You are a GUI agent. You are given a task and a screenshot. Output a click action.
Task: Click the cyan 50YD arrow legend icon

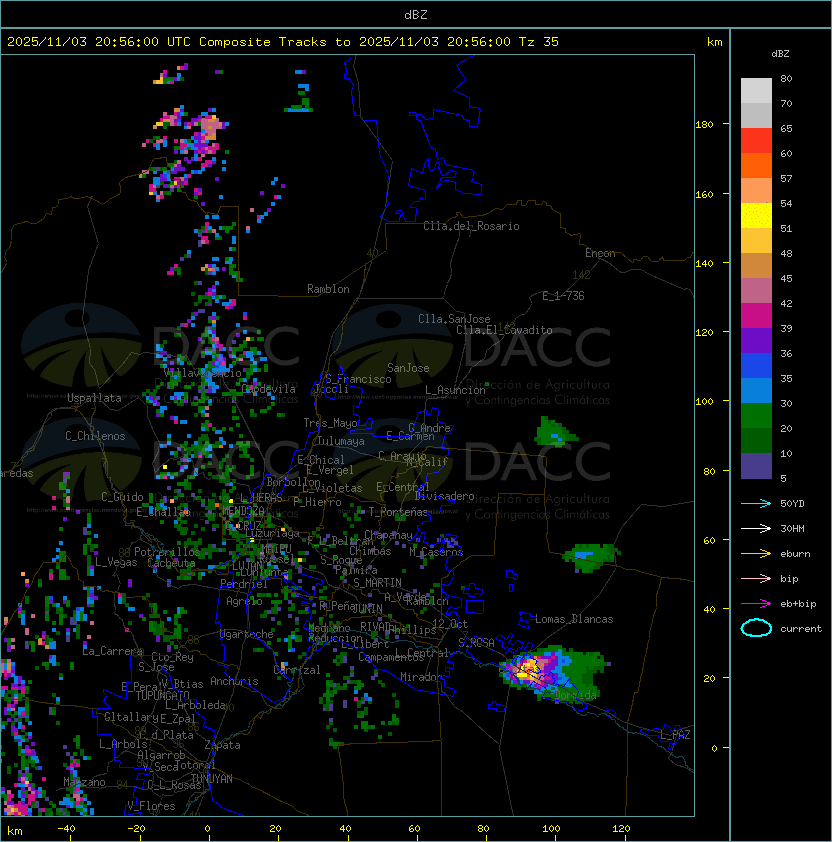(x=756, y=504)
